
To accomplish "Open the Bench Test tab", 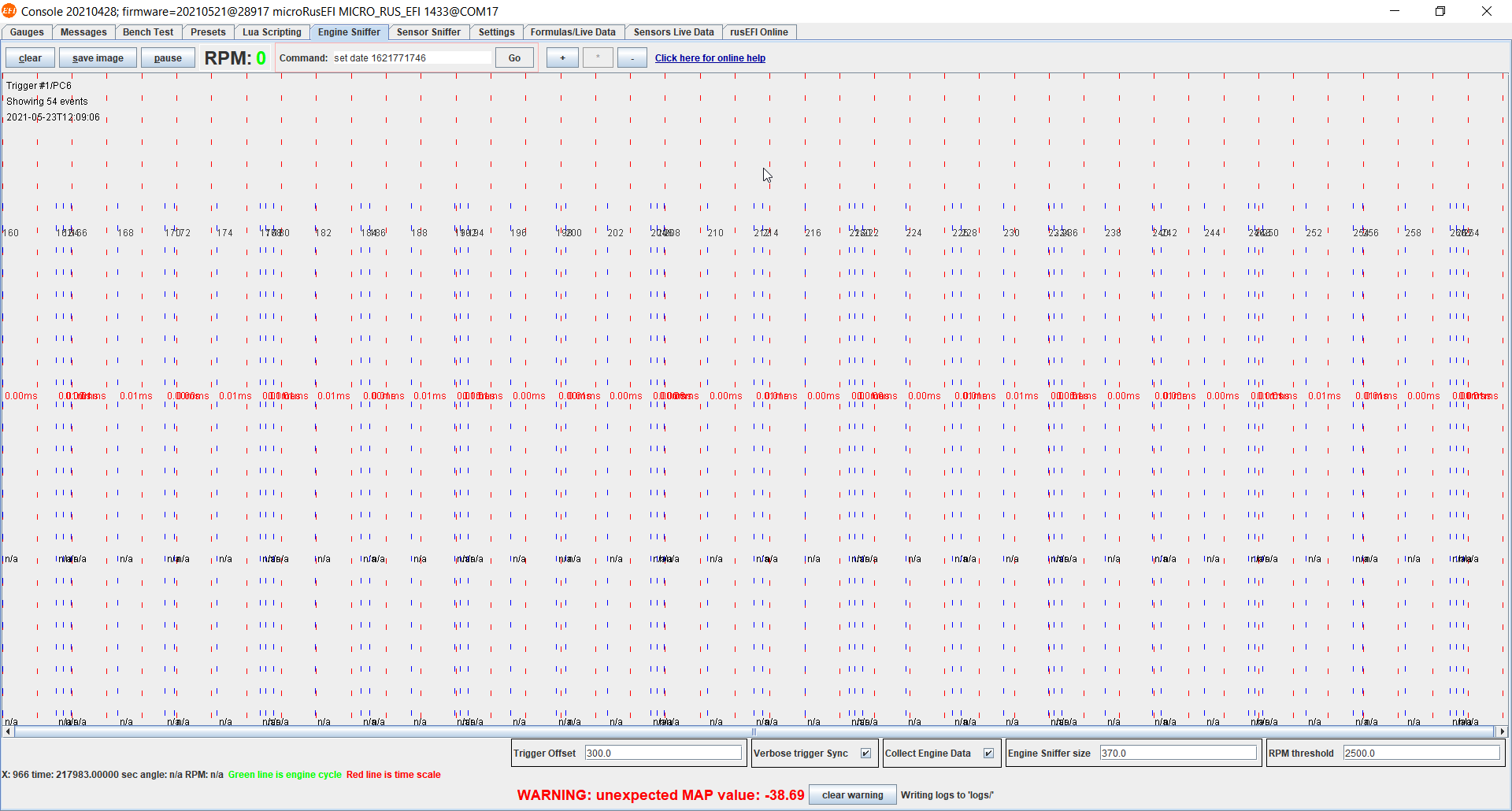I will tap(148, 32).
